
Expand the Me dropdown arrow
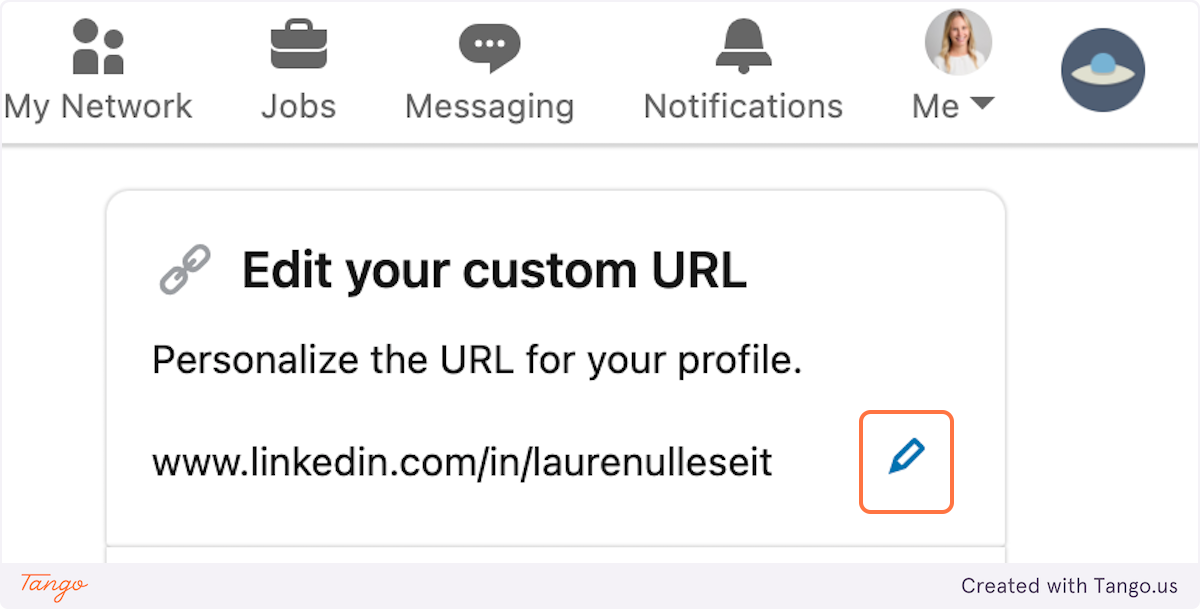point(983,104)
